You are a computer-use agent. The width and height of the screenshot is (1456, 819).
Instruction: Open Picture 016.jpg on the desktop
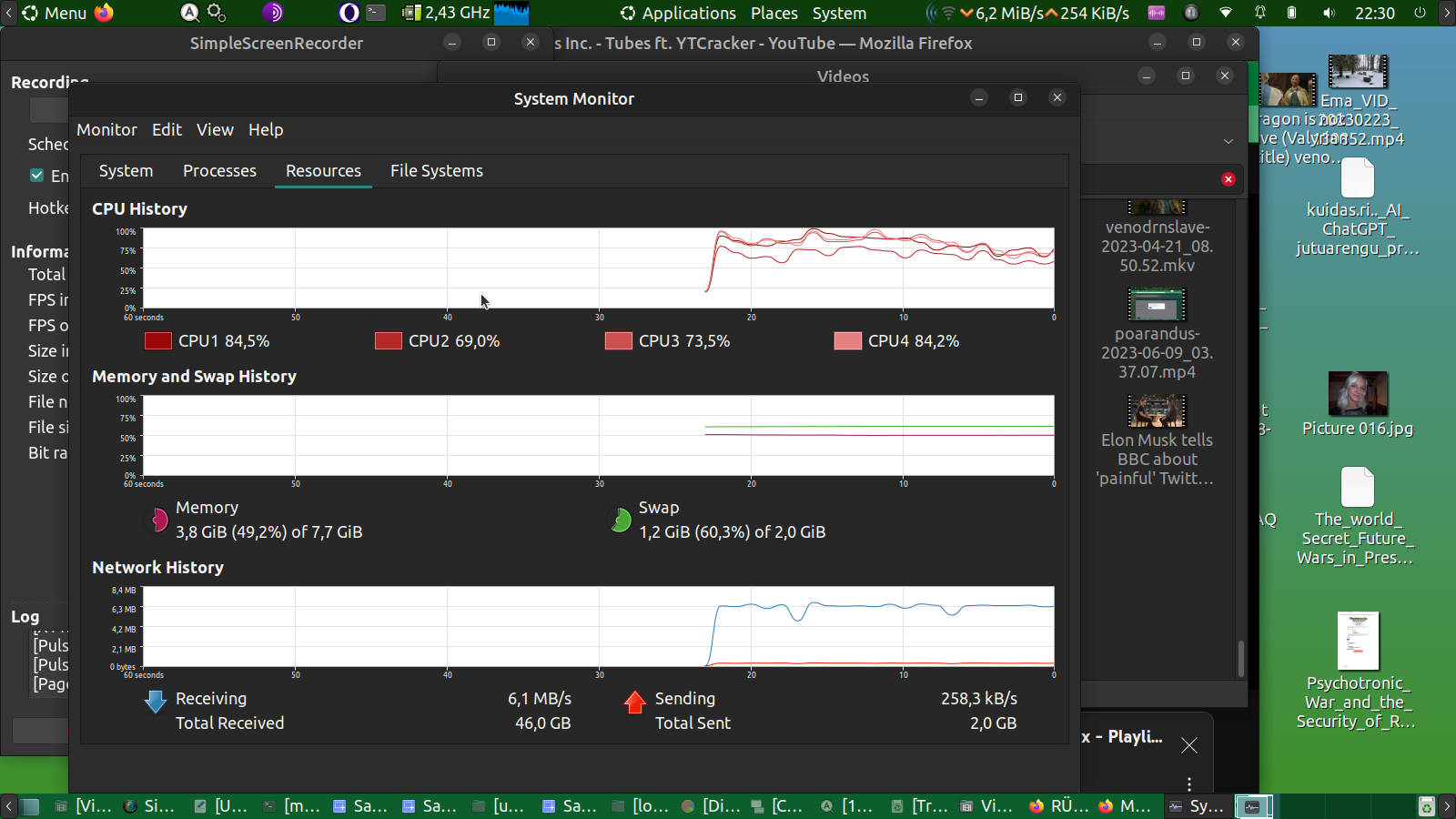pos(1358,394)
